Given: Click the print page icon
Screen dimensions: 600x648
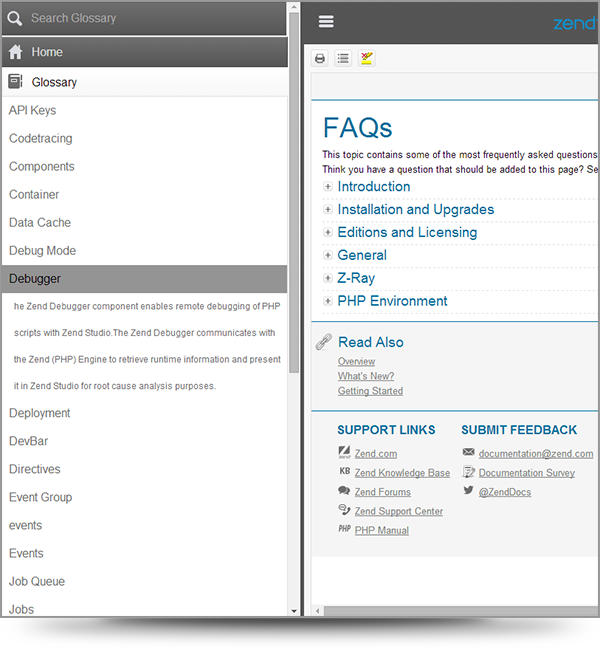Looking at the screenshot, I should (320, 59).
